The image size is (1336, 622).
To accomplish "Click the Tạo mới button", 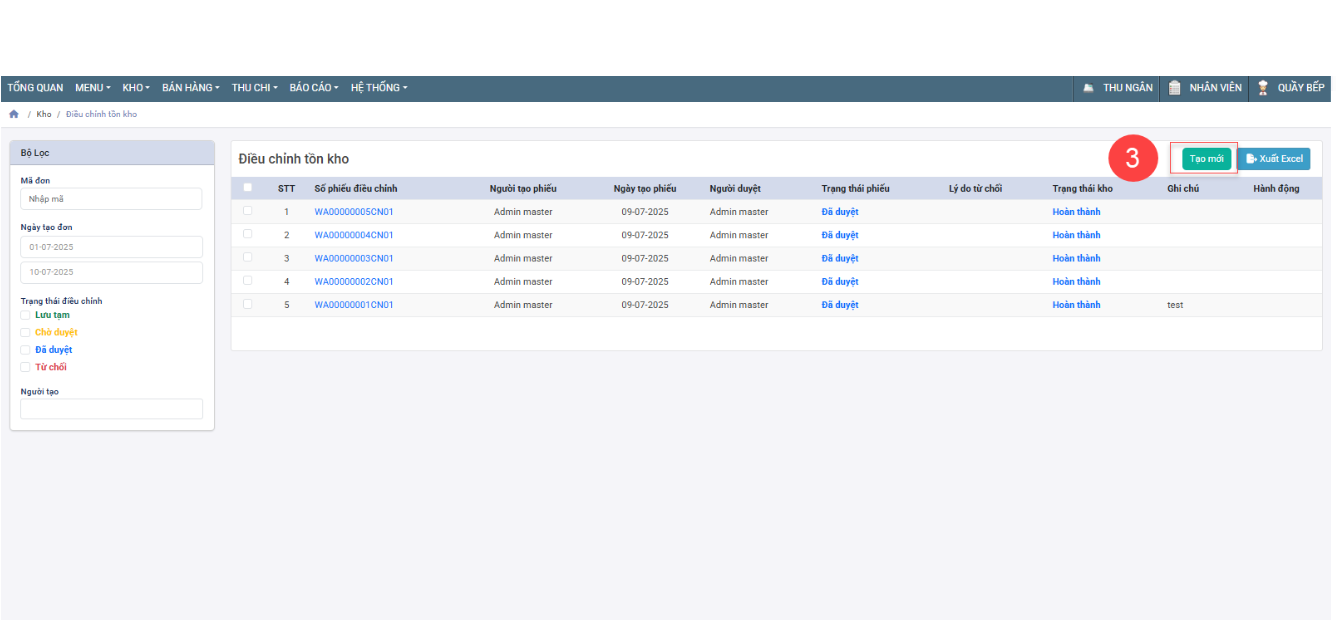I will click(x=1206, y=159).
